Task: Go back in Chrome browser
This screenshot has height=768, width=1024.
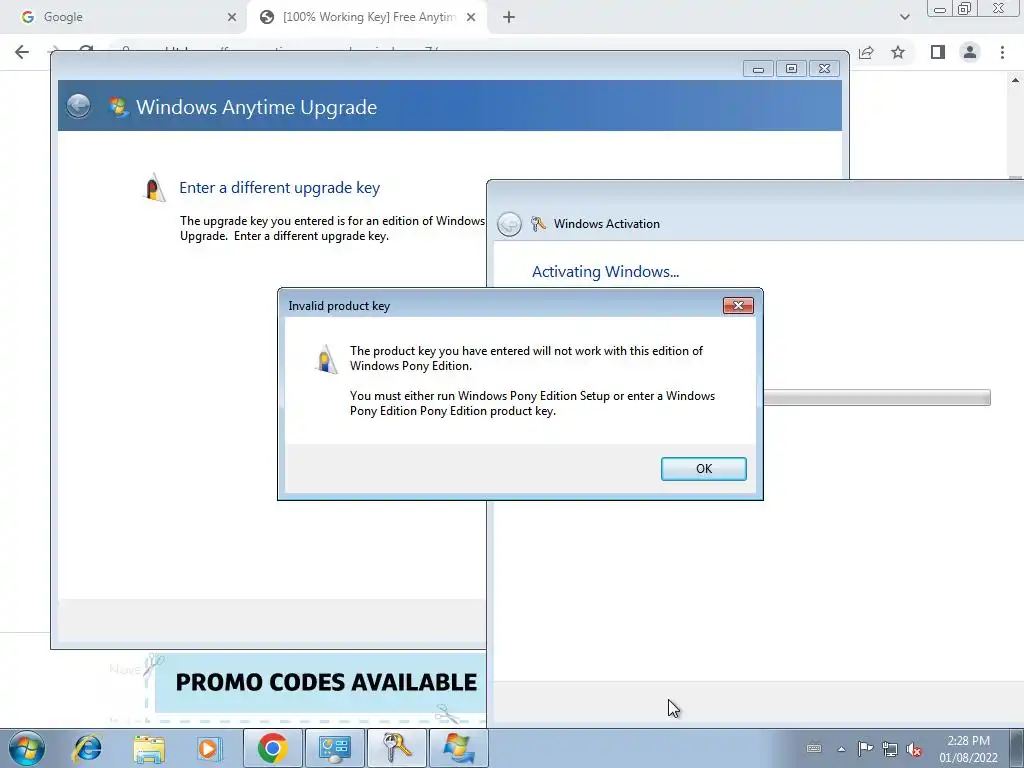Action: [22, 52]
